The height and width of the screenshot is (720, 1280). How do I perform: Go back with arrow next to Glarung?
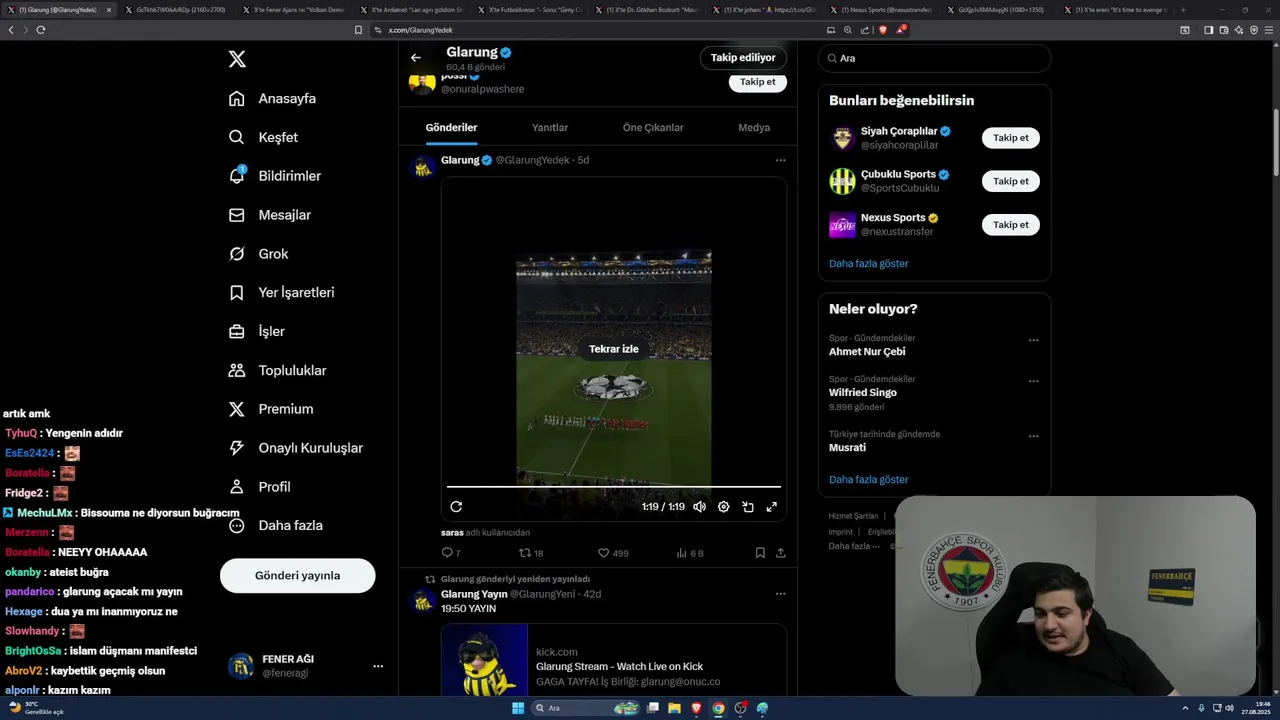point(416,57)
